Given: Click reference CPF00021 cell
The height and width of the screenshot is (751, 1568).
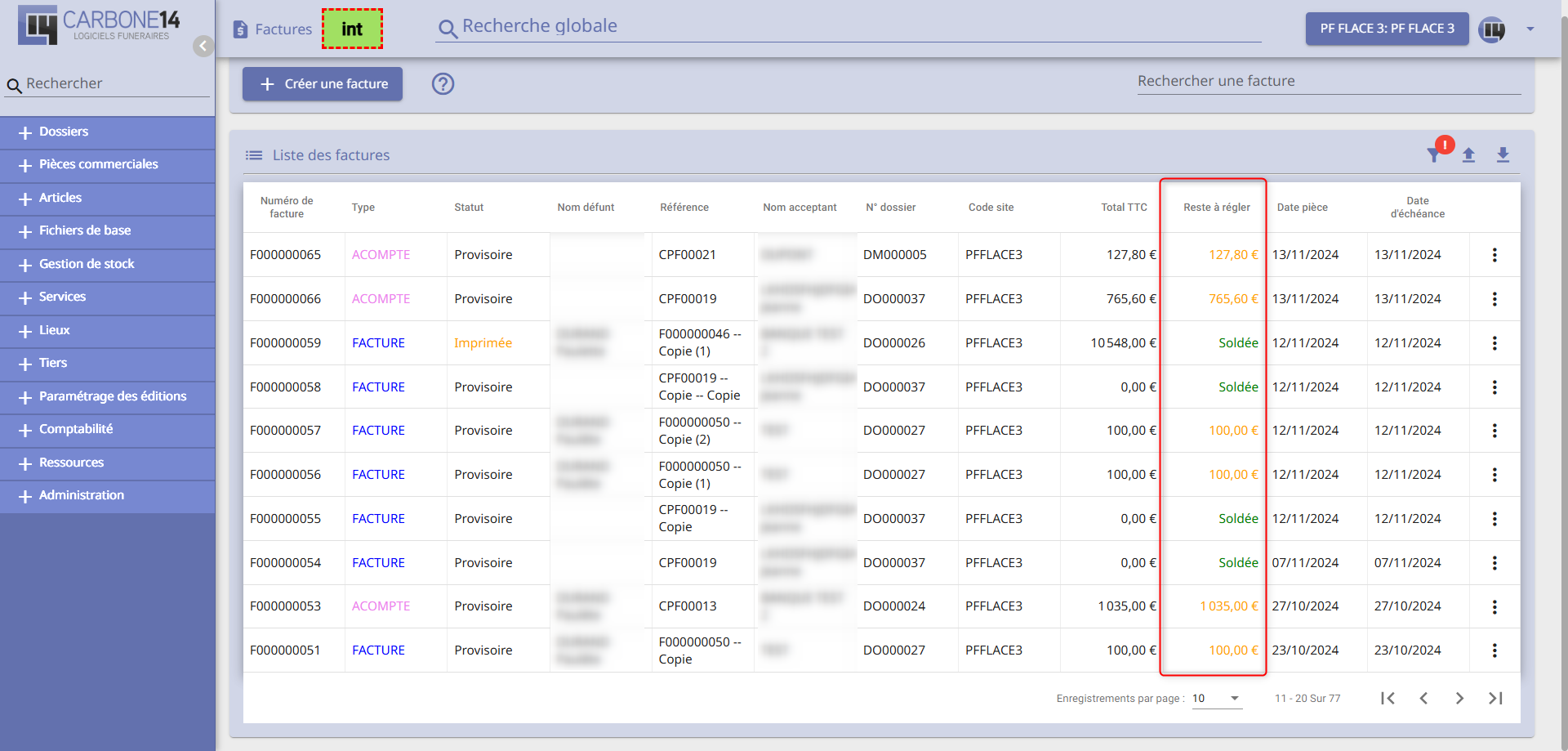Looking at the screenshot, I should click(687, 255).
